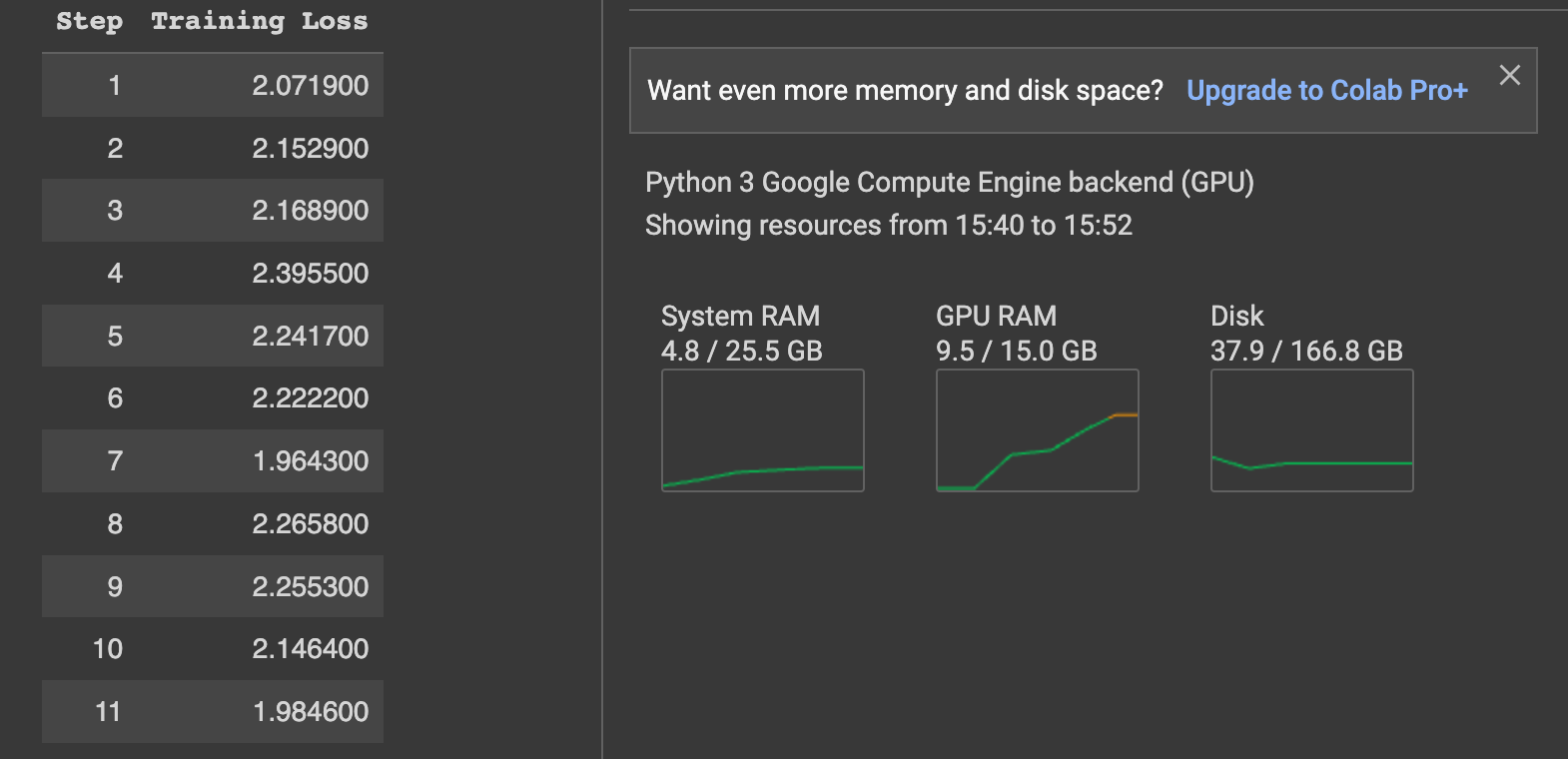Open the GPU RAM usage graph

1037,430
